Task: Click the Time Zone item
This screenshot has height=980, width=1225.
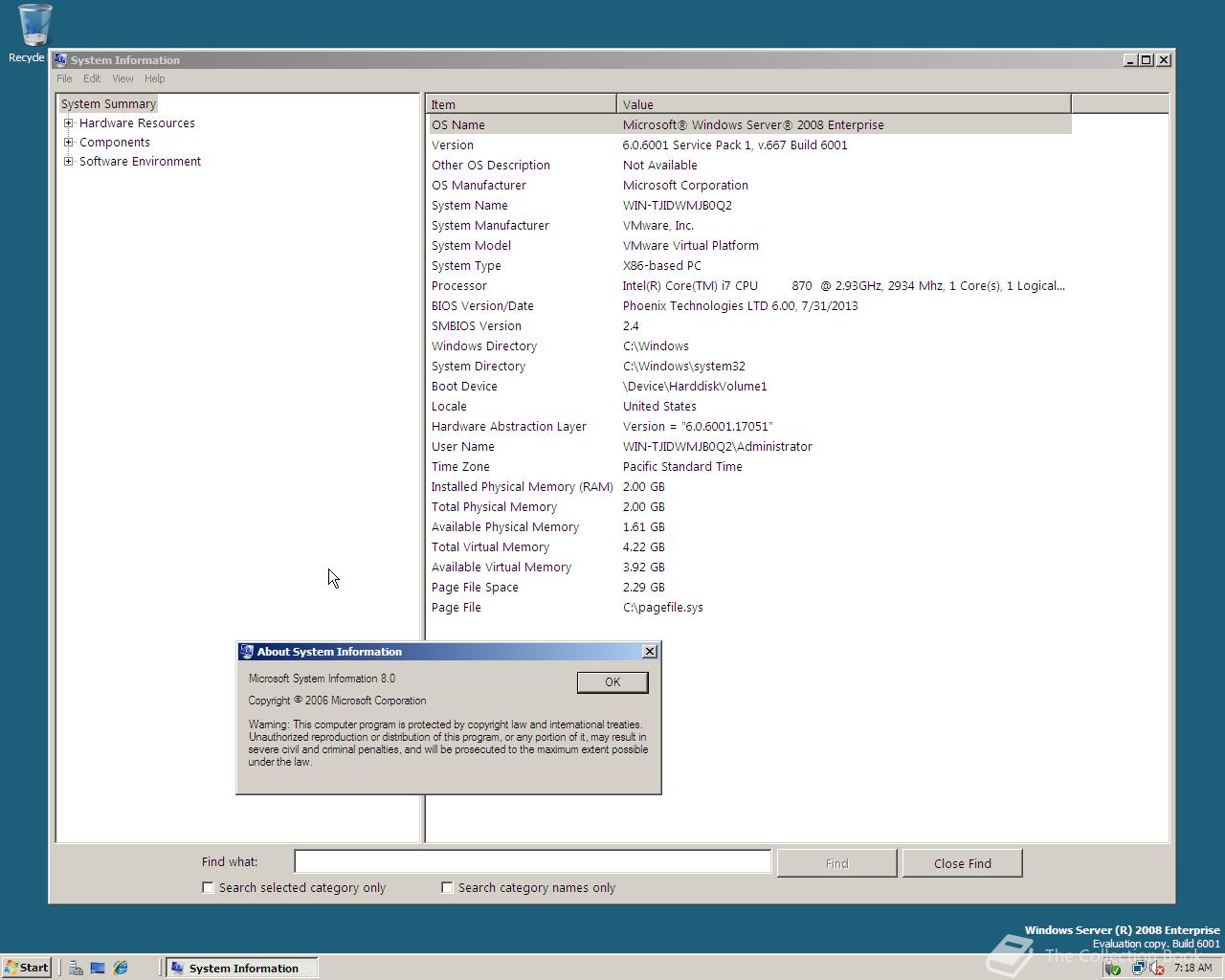Action: [x=460, y=466]
